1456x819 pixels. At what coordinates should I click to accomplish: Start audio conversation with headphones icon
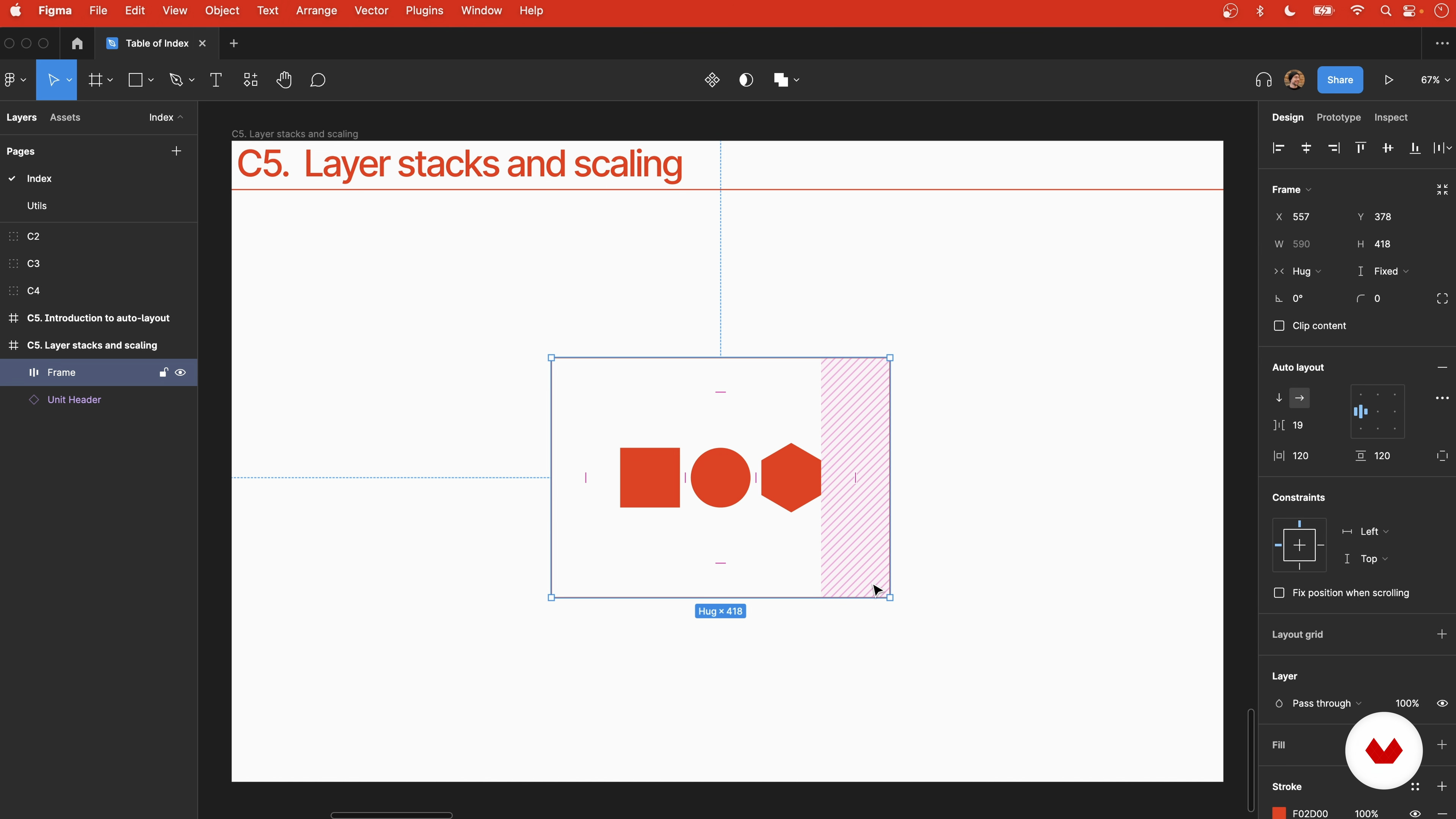[1264, 80]
